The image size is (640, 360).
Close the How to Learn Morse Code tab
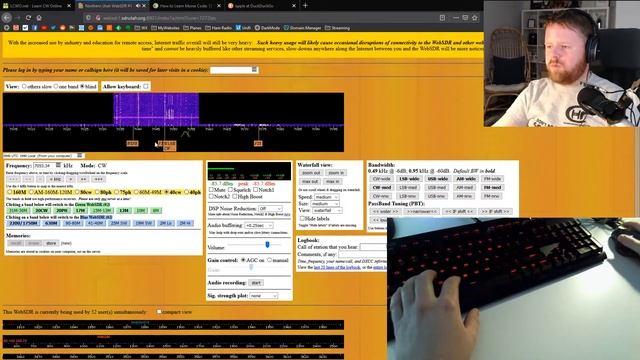219,6
